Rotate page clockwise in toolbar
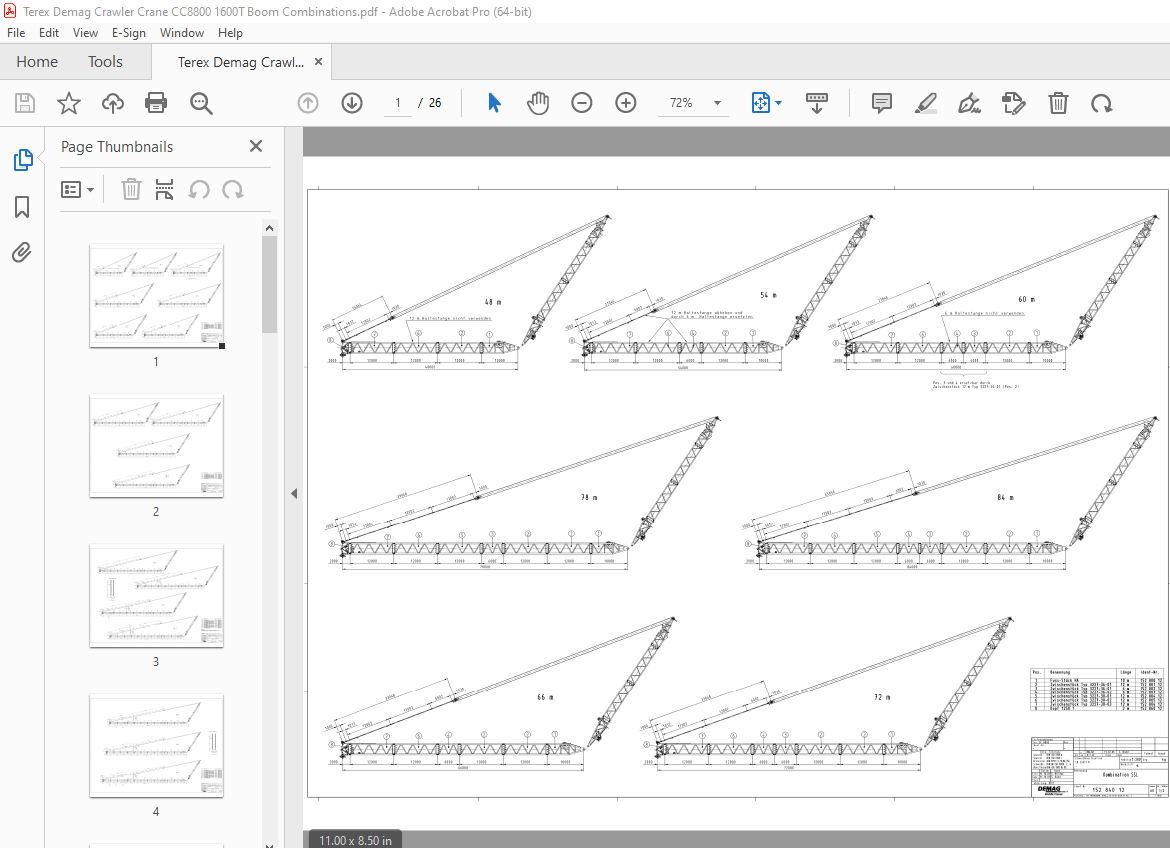This screenshot has height=848, width=1170. (x=1101, y=103)
